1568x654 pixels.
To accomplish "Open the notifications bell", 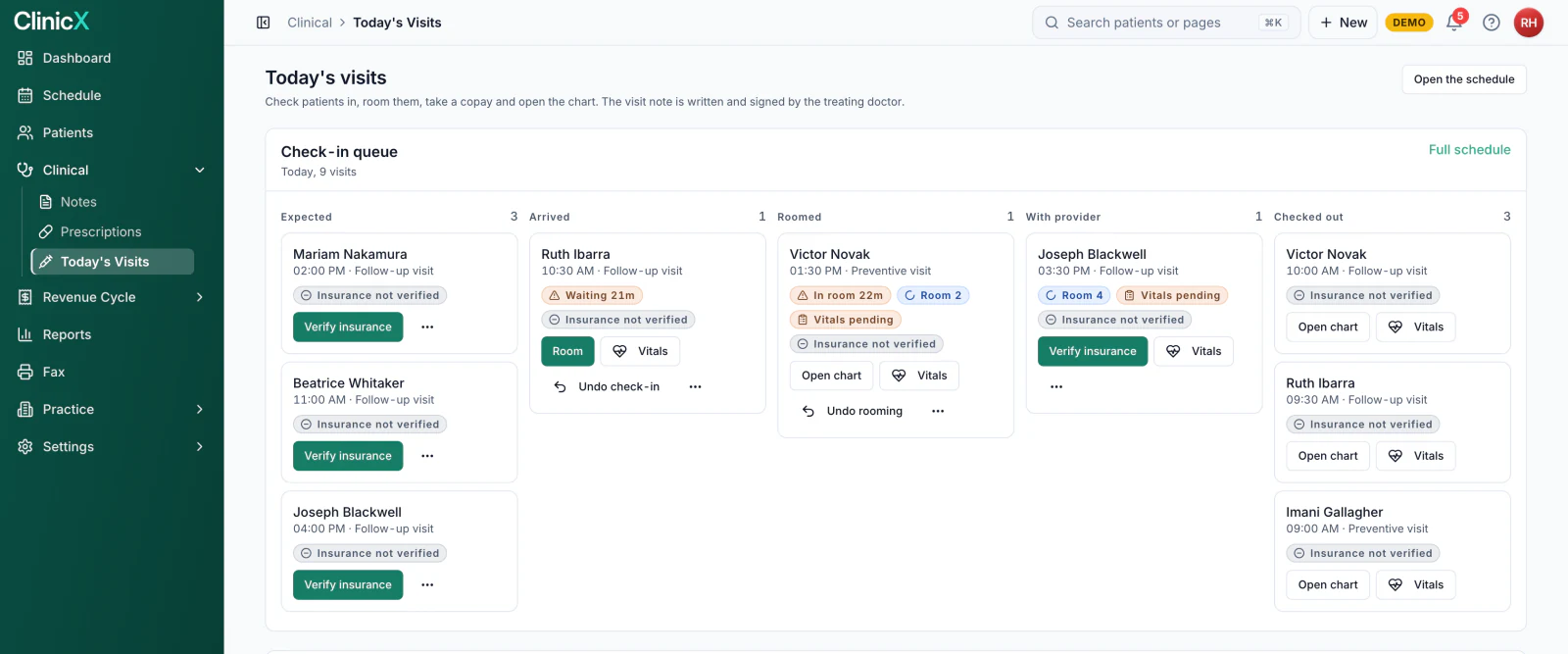I will coord(1454,23).
